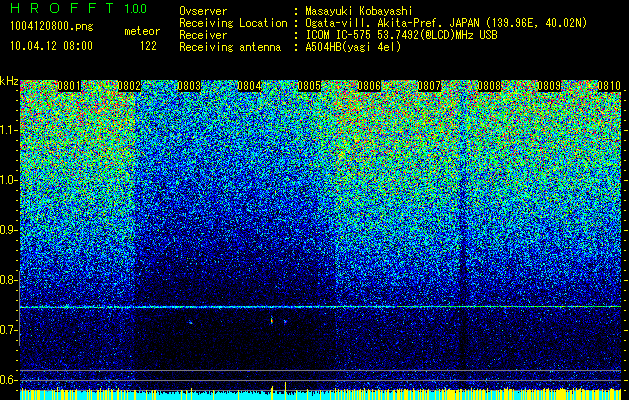Click the Receiving antenna label
This screenshot has width=629, height=400.
point(230,47)
